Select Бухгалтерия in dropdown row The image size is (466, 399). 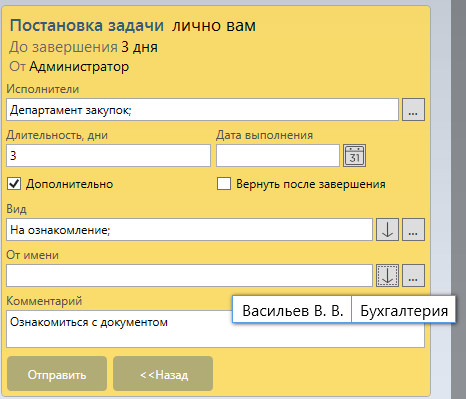(x=404, y=311)
